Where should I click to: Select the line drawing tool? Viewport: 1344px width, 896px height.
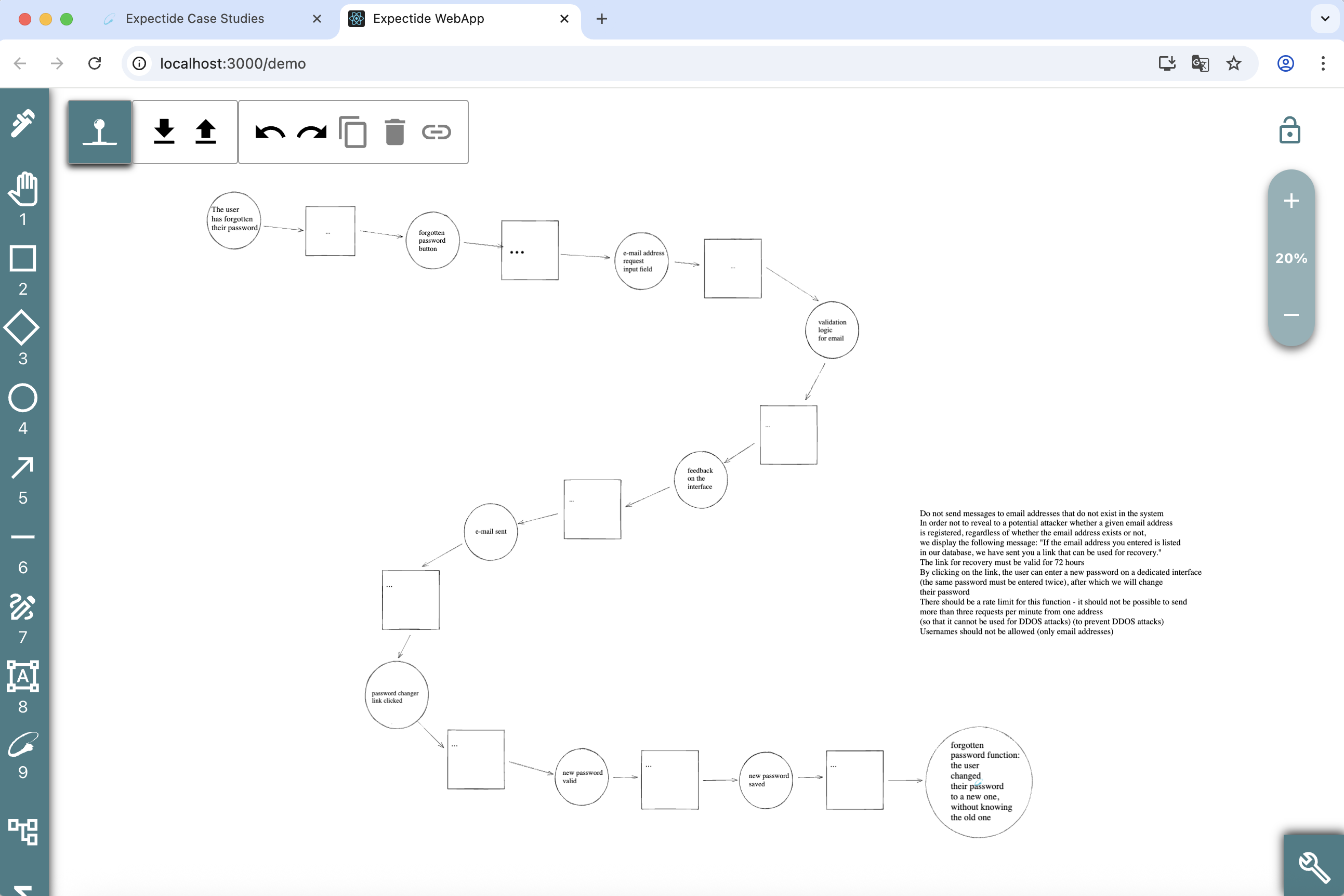click(x=23, y=537)
